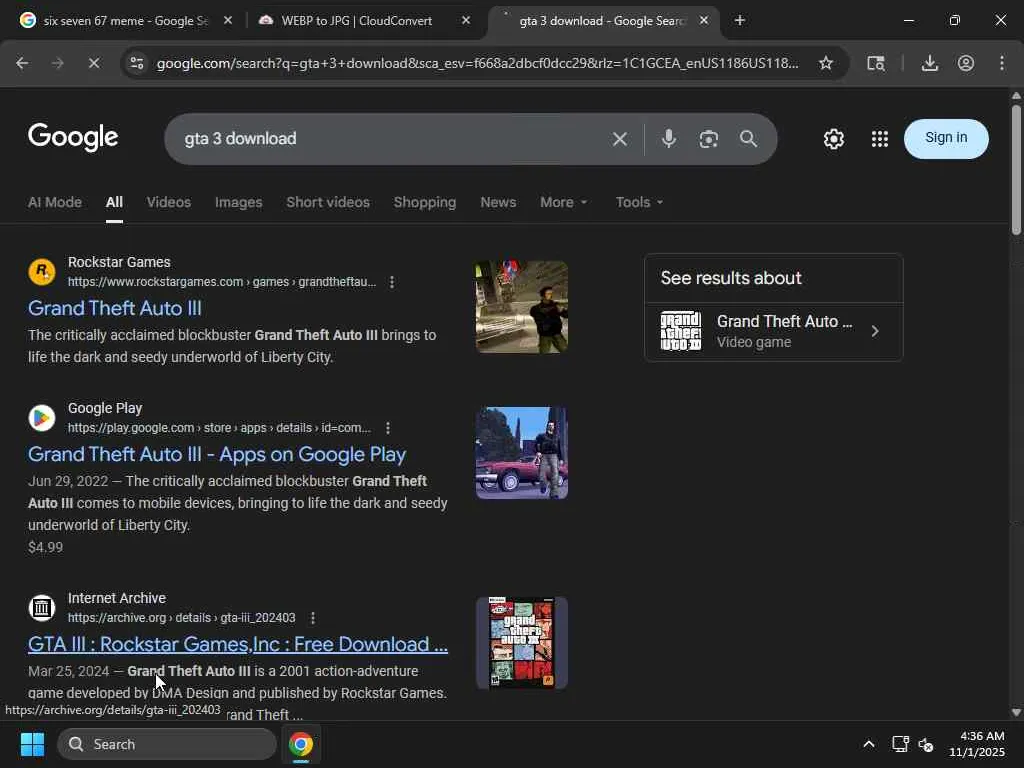Open Grand Theft Auto III Apps on Google Play
This screenshot has height=768, width=1024.
coord(217,455)
